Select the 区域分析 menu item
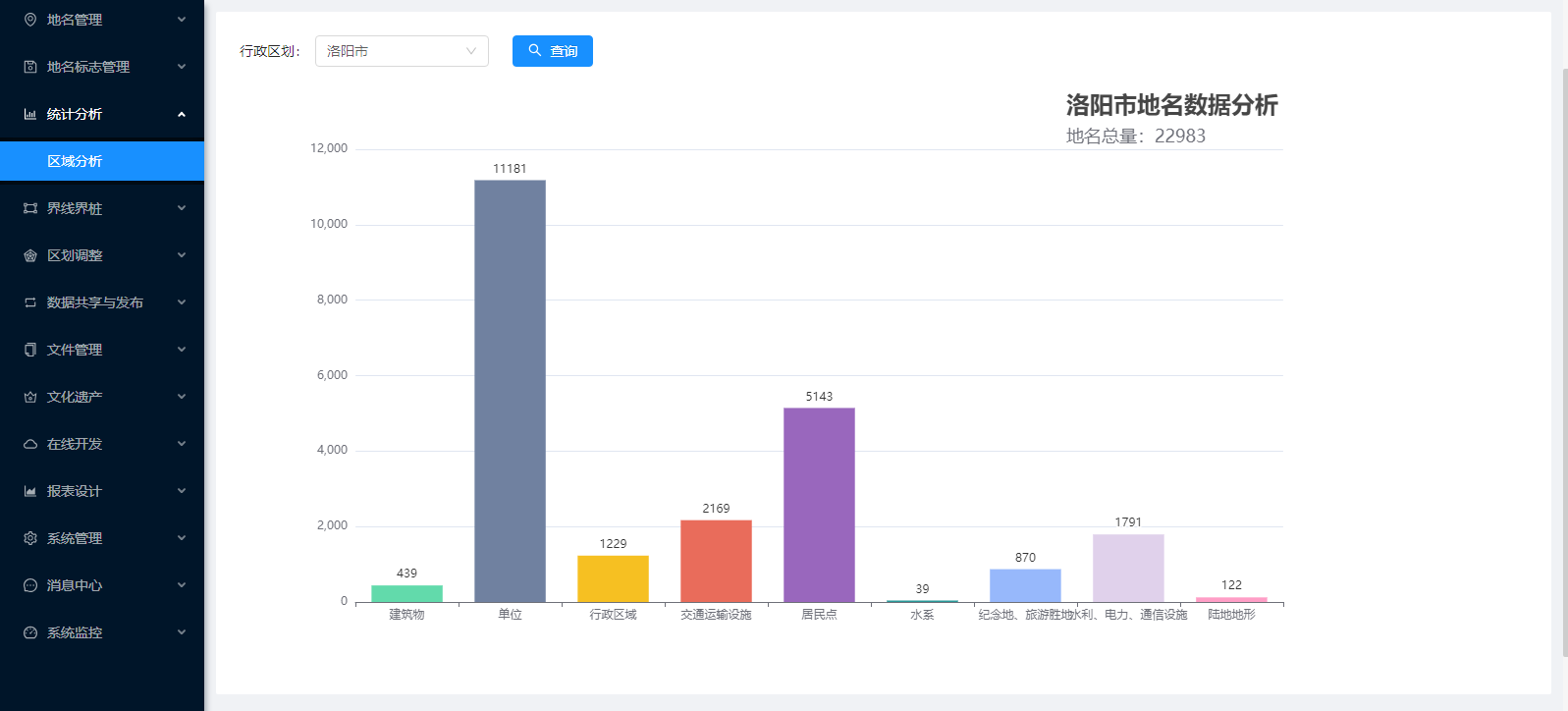This screenshot has width=1568, height=711. pos(75,161)
